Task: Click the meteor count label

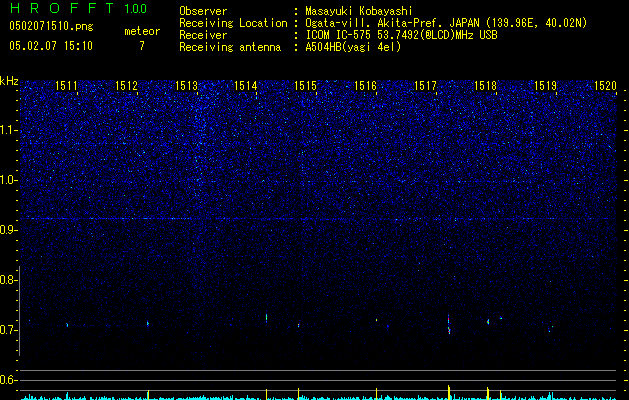Action: click(x=142, y=31)
